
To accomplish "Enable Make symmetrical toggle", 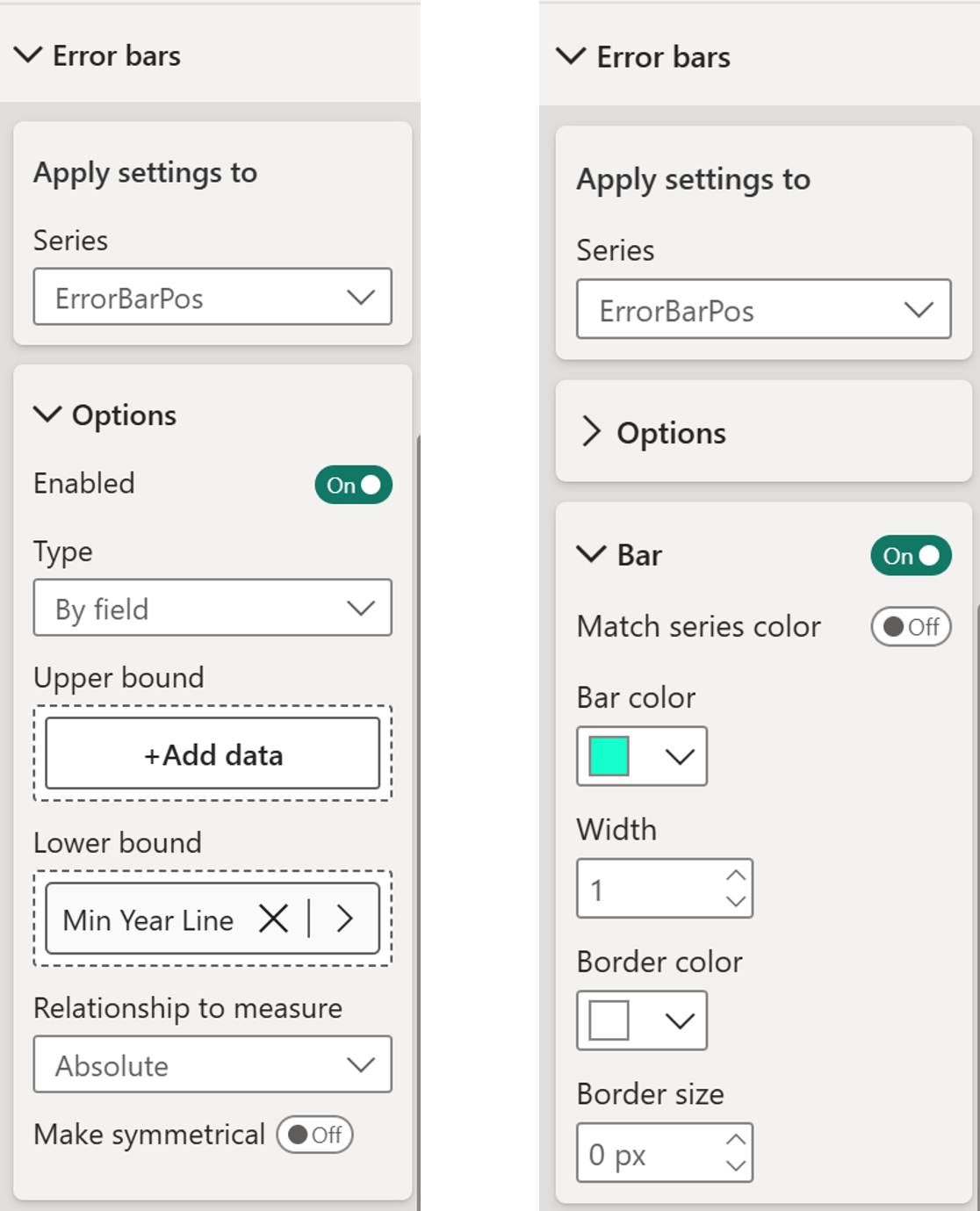I will [x=314, y=1135].
